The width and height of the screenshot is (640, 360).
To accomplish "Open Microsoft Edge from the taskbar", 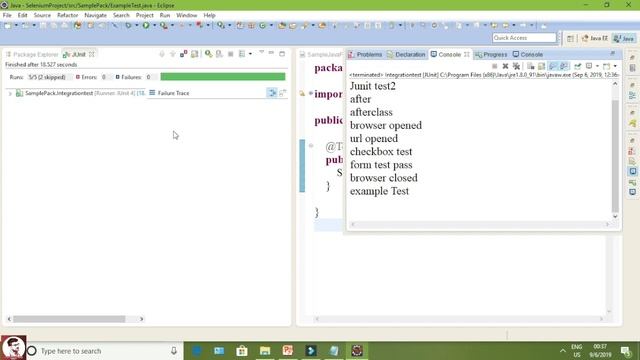I will click(197, 351).
